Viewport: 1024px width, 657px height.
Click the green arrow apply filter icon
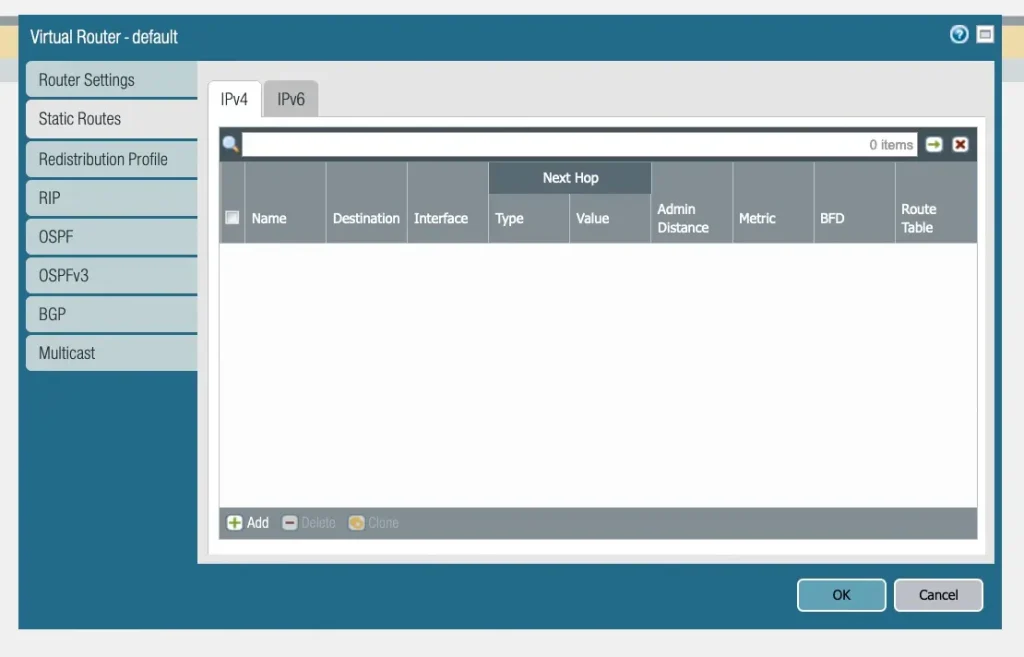tap(934, 145)
